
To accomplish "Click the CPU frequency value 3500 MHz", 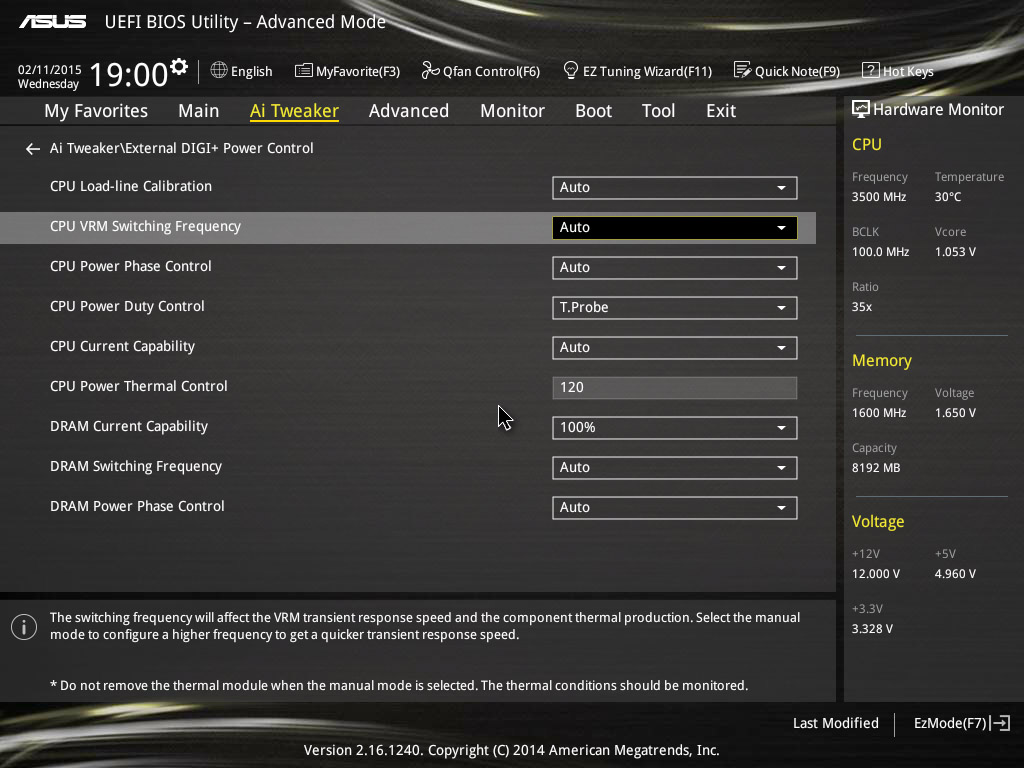I will click(879, 197).
